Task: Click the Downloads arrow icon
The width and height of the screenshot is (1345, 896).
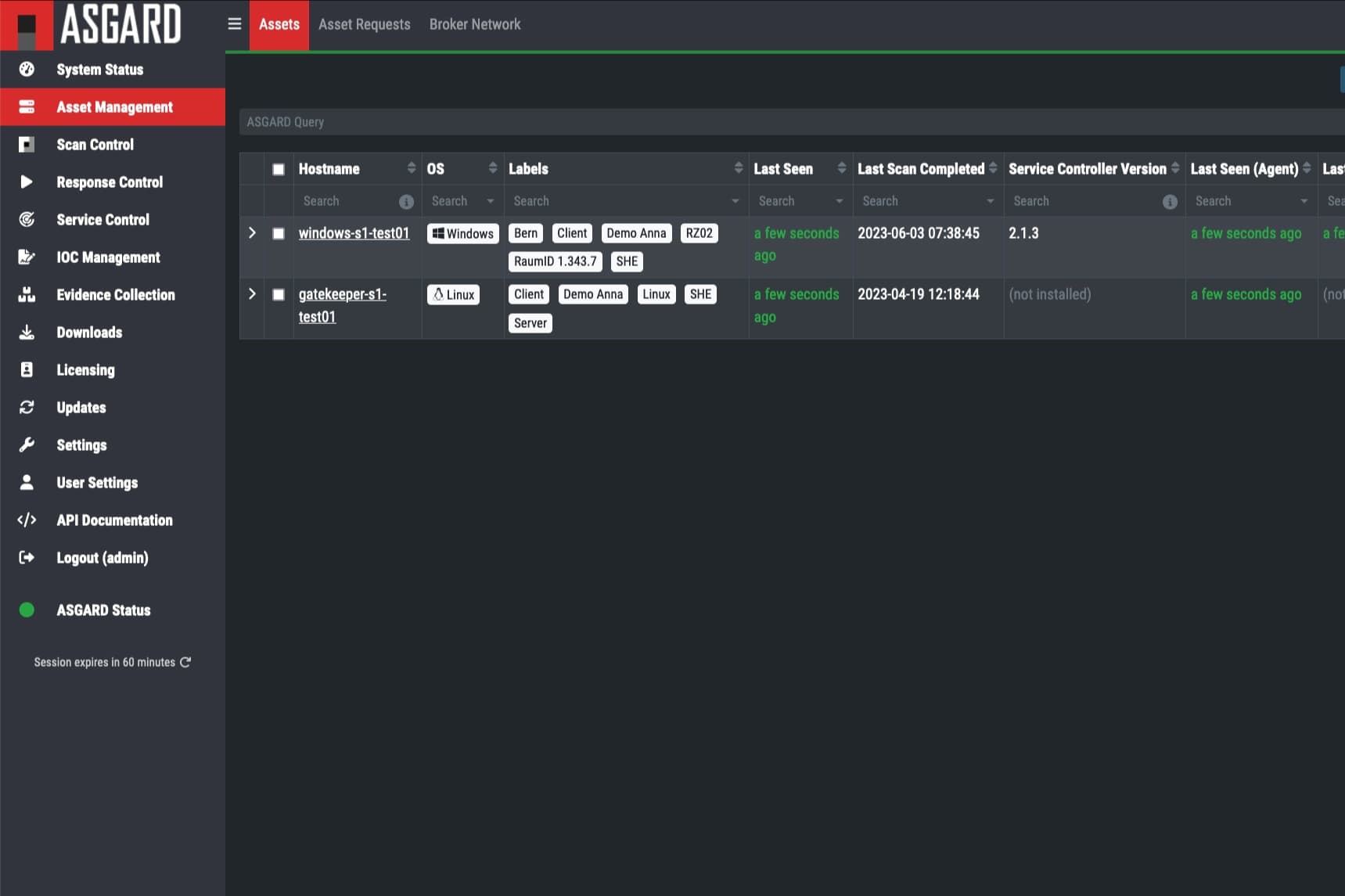Action: [27, 332]
